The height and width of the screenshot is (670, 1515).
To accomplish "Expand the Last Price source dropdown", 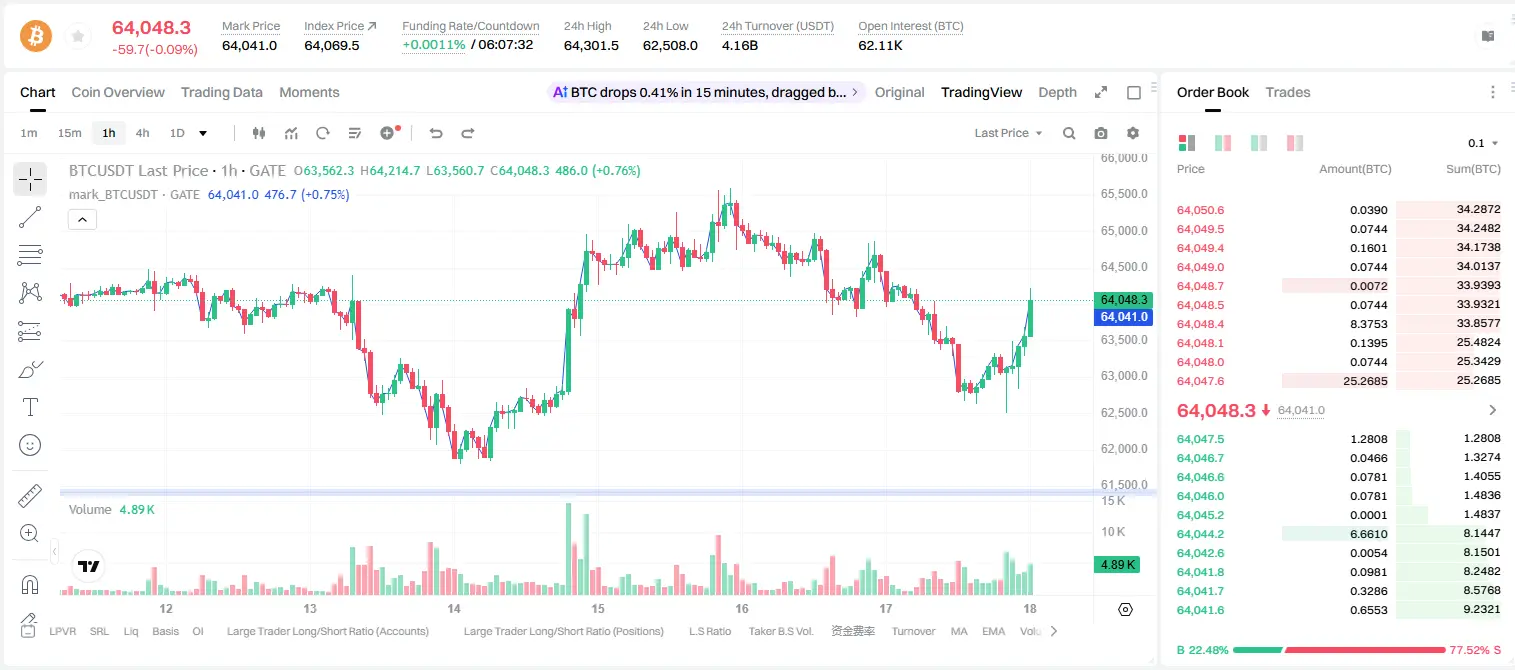I will coord(1008,133).
